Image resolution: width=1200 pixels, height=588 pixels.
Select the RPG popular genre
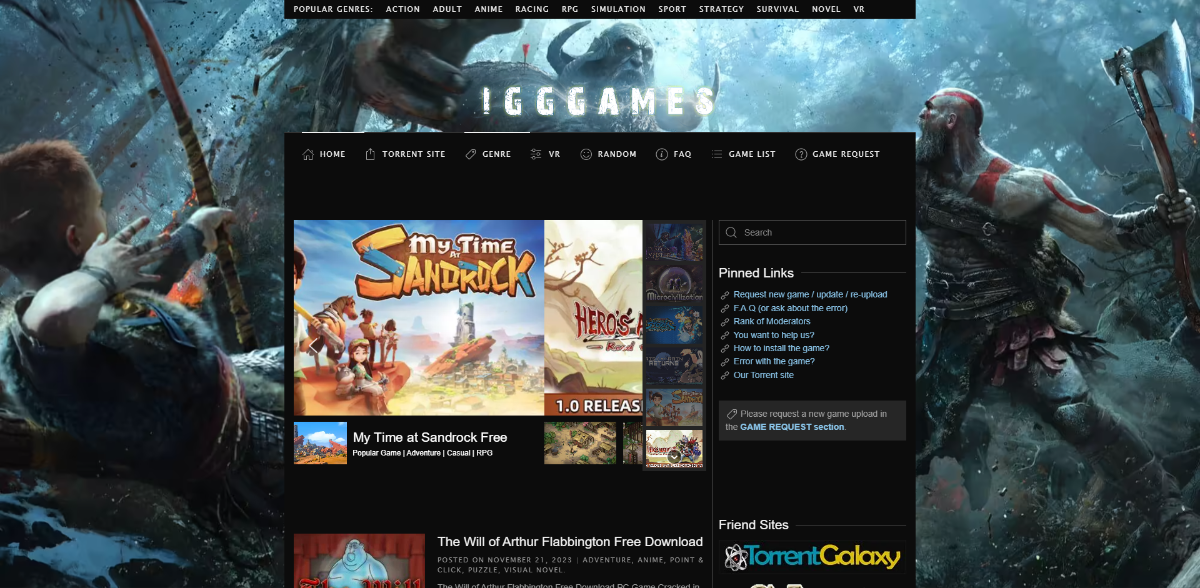570,9
